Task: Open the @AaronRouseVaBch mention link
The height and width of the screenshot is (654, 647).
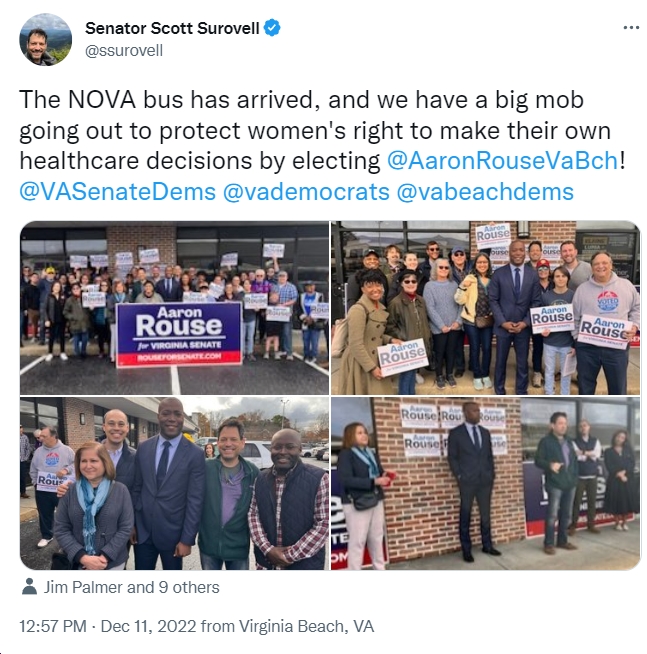Action: [502, 161]
